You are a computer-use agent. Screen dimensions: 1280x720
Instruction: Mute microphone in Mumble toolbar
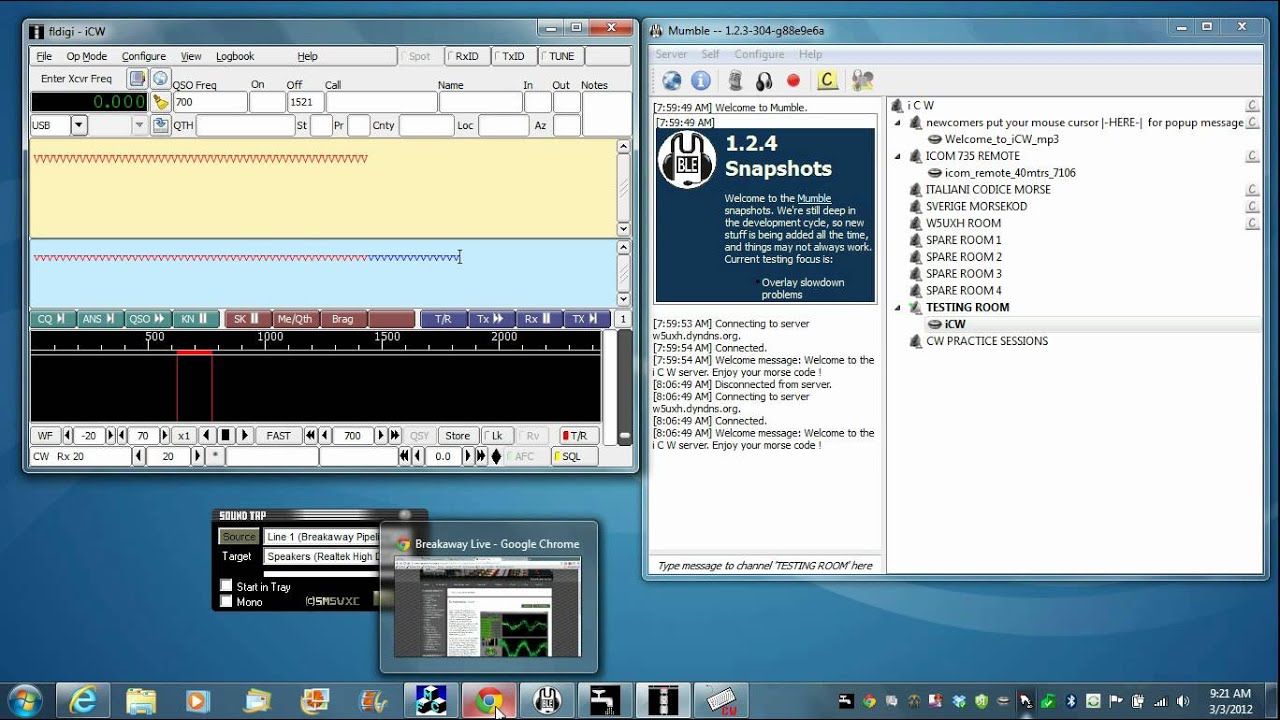[x=735, y=80]
